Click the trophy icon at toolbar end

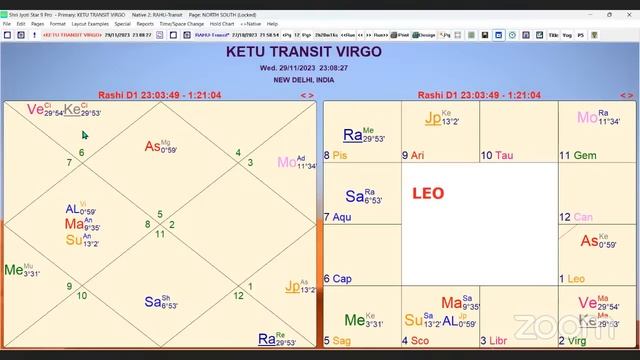pyautogui.click(x=594, y=35)
